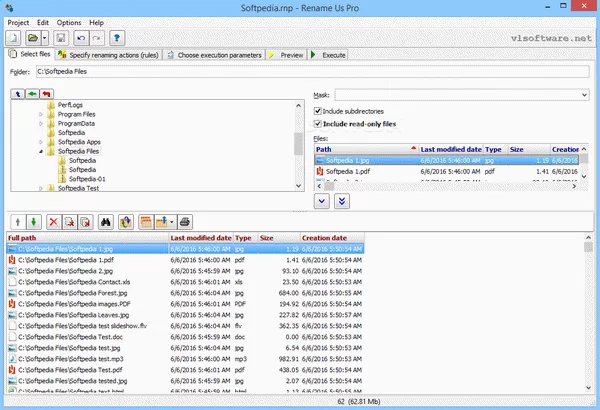The width and height of the screenshot is (600, 410).
Task: Click the Undo arrow icon
Action: 81,37
